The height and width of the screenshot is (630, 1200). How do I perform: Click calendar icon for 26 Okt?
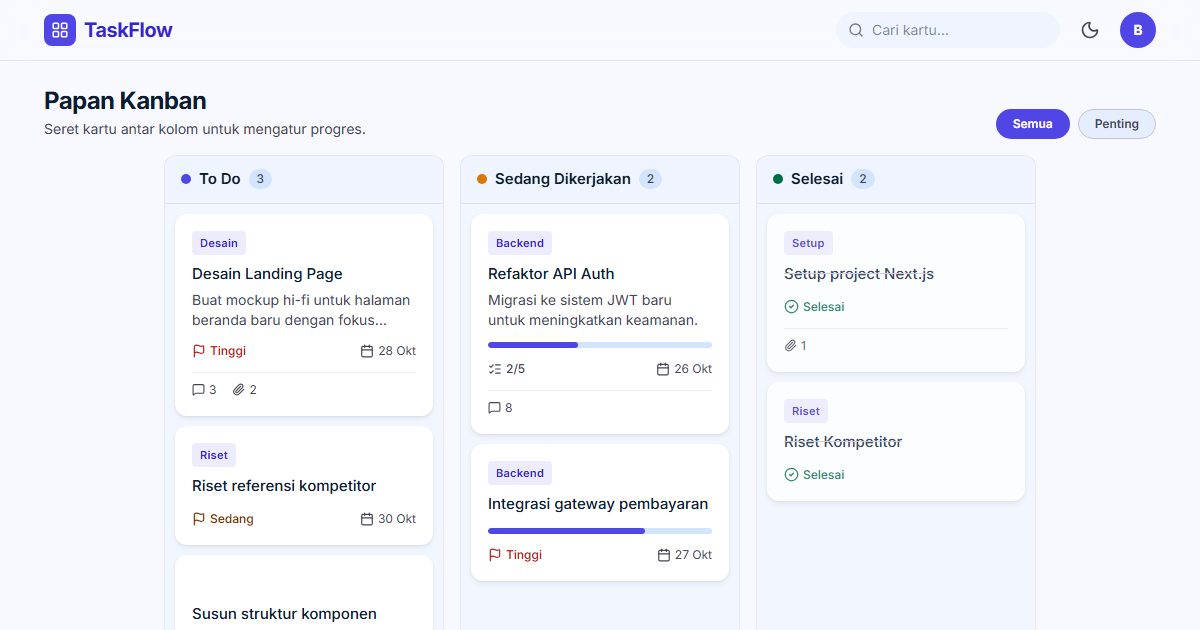coord(663,369)
